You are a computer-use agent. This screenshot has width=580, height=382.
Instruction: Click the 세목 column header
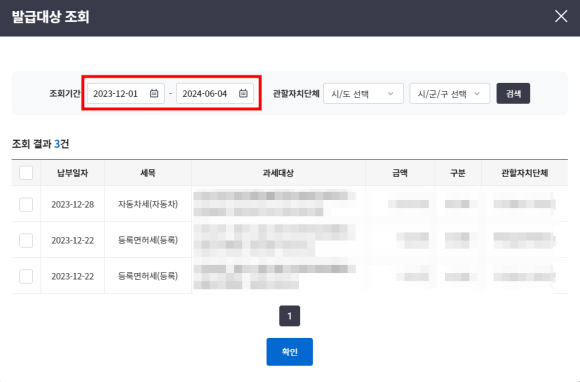click(148, 173)
